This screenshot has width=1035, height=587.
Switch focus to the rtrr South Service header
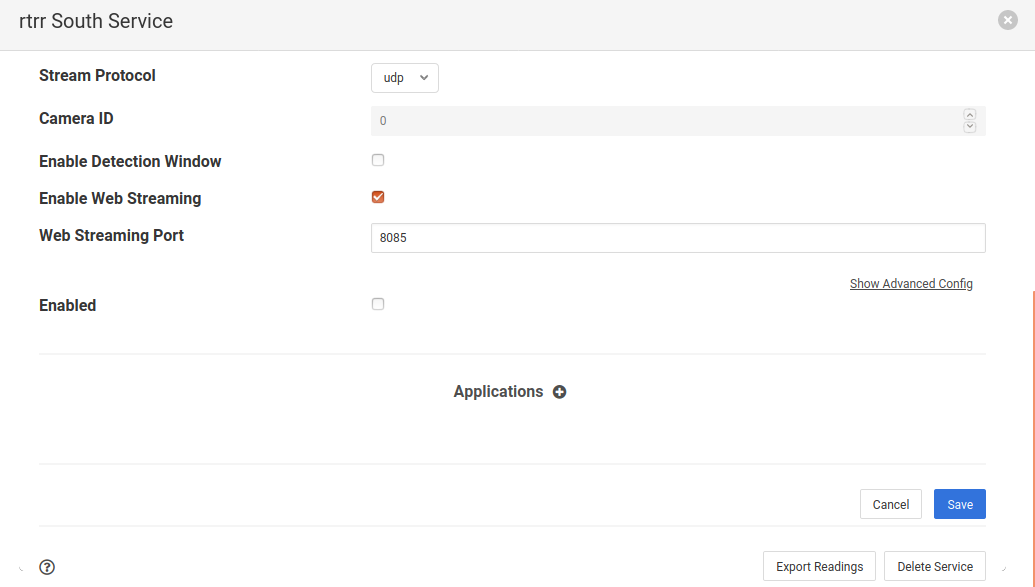[96, 21]
